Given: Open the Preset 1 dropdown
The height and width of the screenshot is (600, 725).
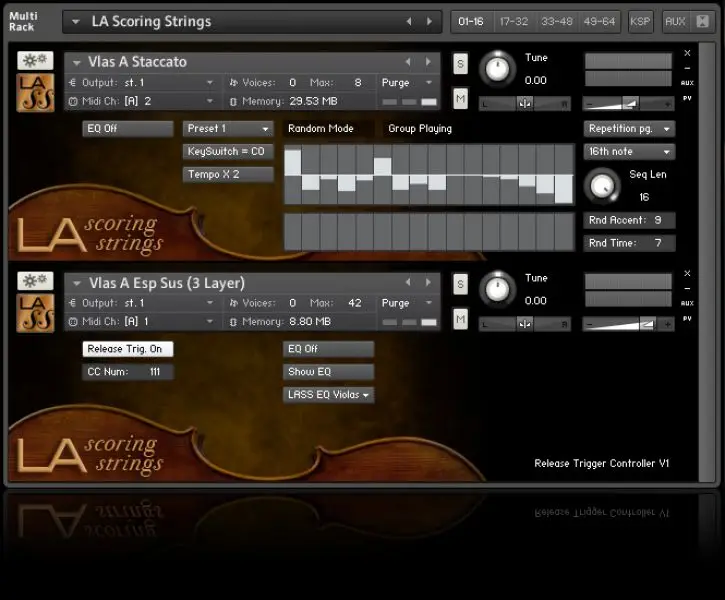Looking at the screenshot, I should 228,129.
